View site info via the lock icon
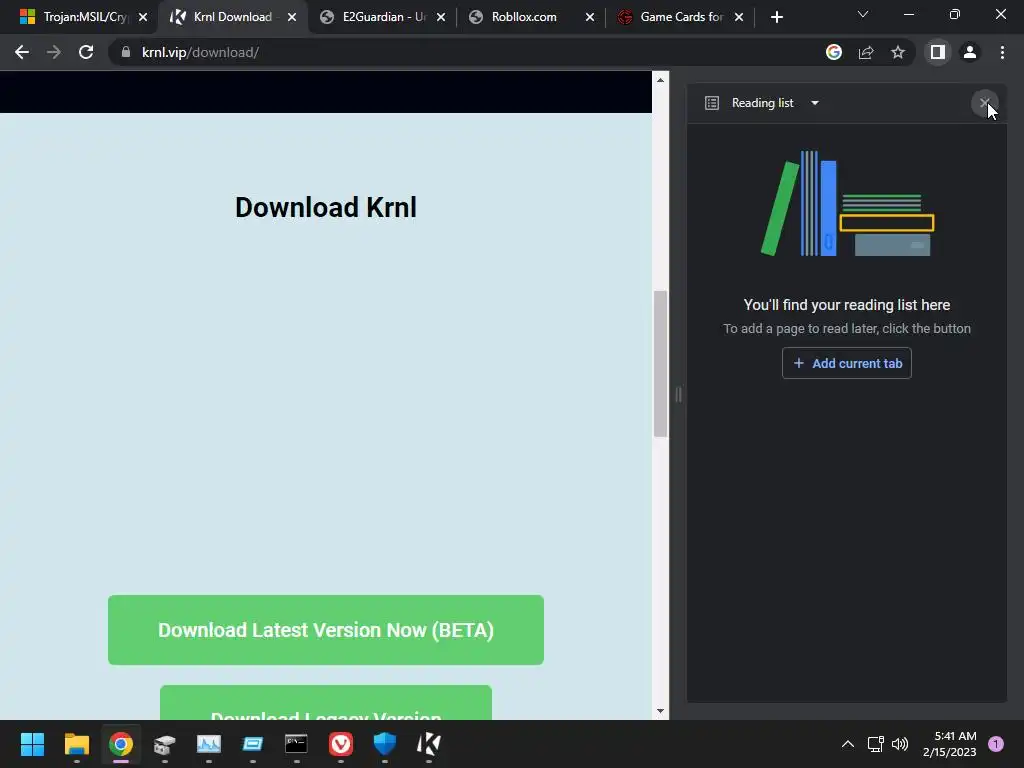The image size is (1024, 768). (x=126, y=52)
